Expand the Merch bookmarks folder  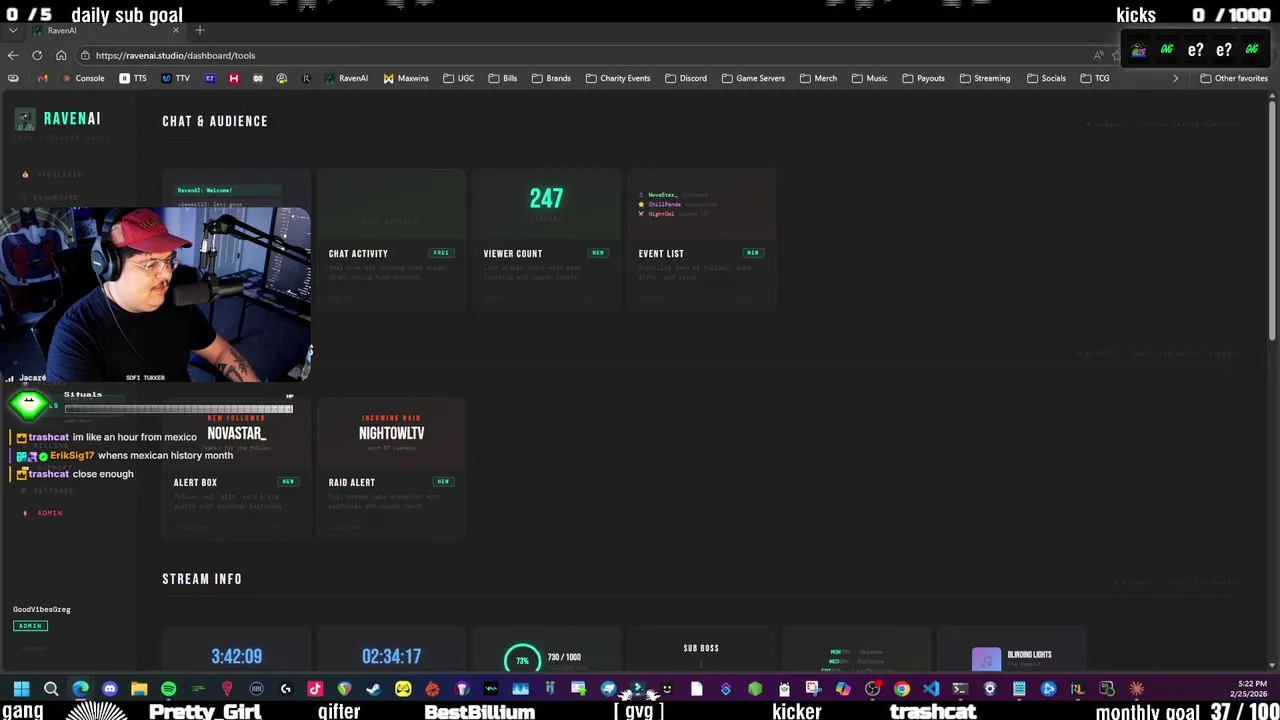pos(819,78)
